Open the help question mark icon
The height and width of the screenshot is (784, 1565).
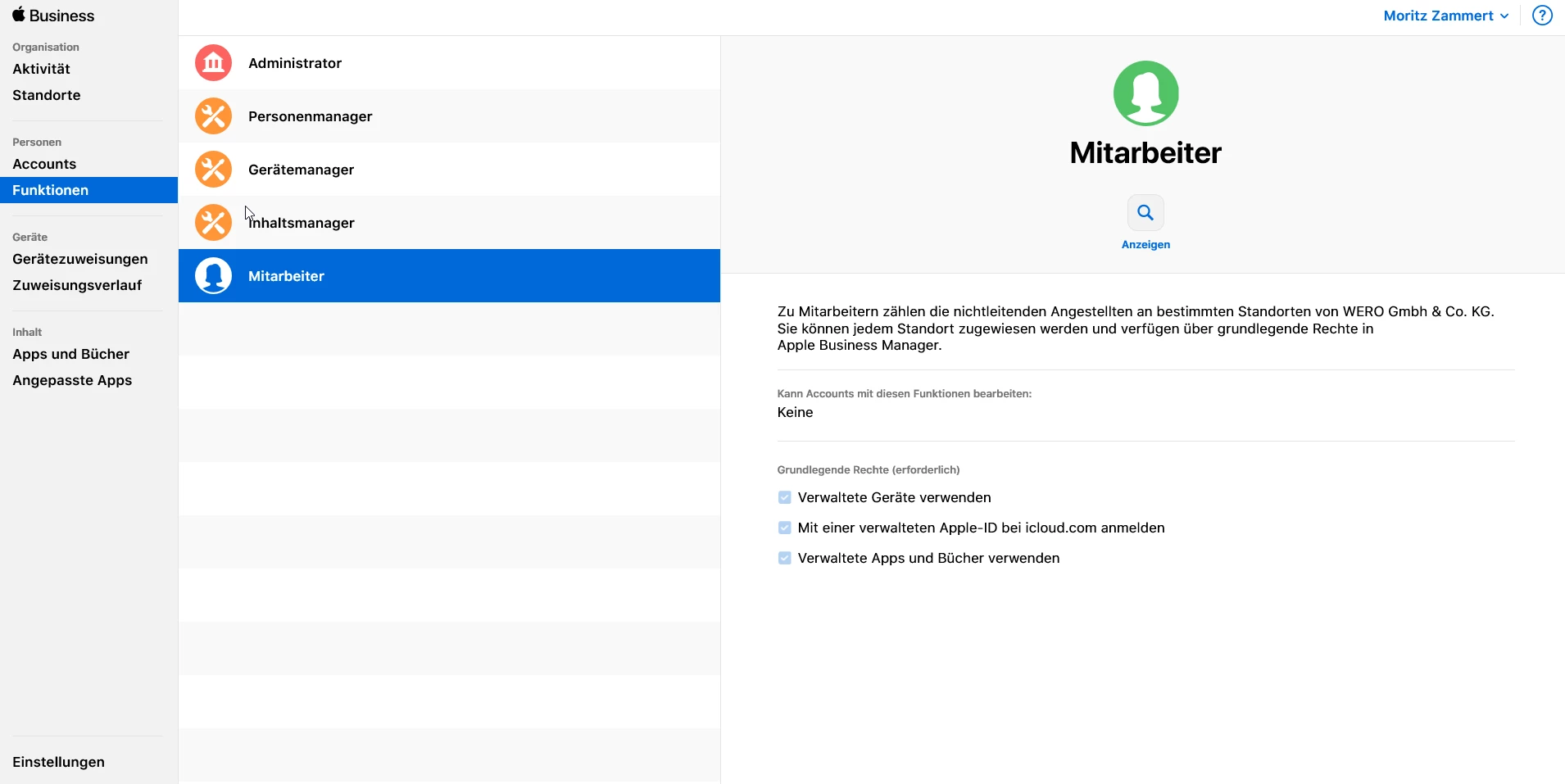1542,16
